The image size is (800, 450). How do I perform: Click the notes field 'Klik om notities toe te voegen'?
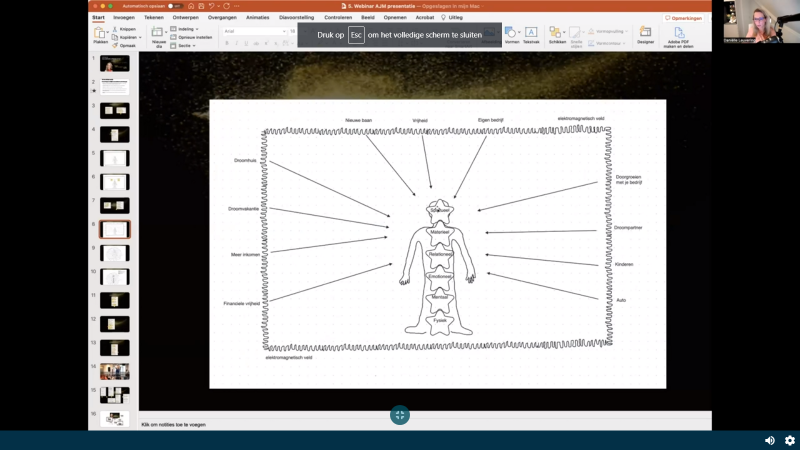(x=174, y=424)
